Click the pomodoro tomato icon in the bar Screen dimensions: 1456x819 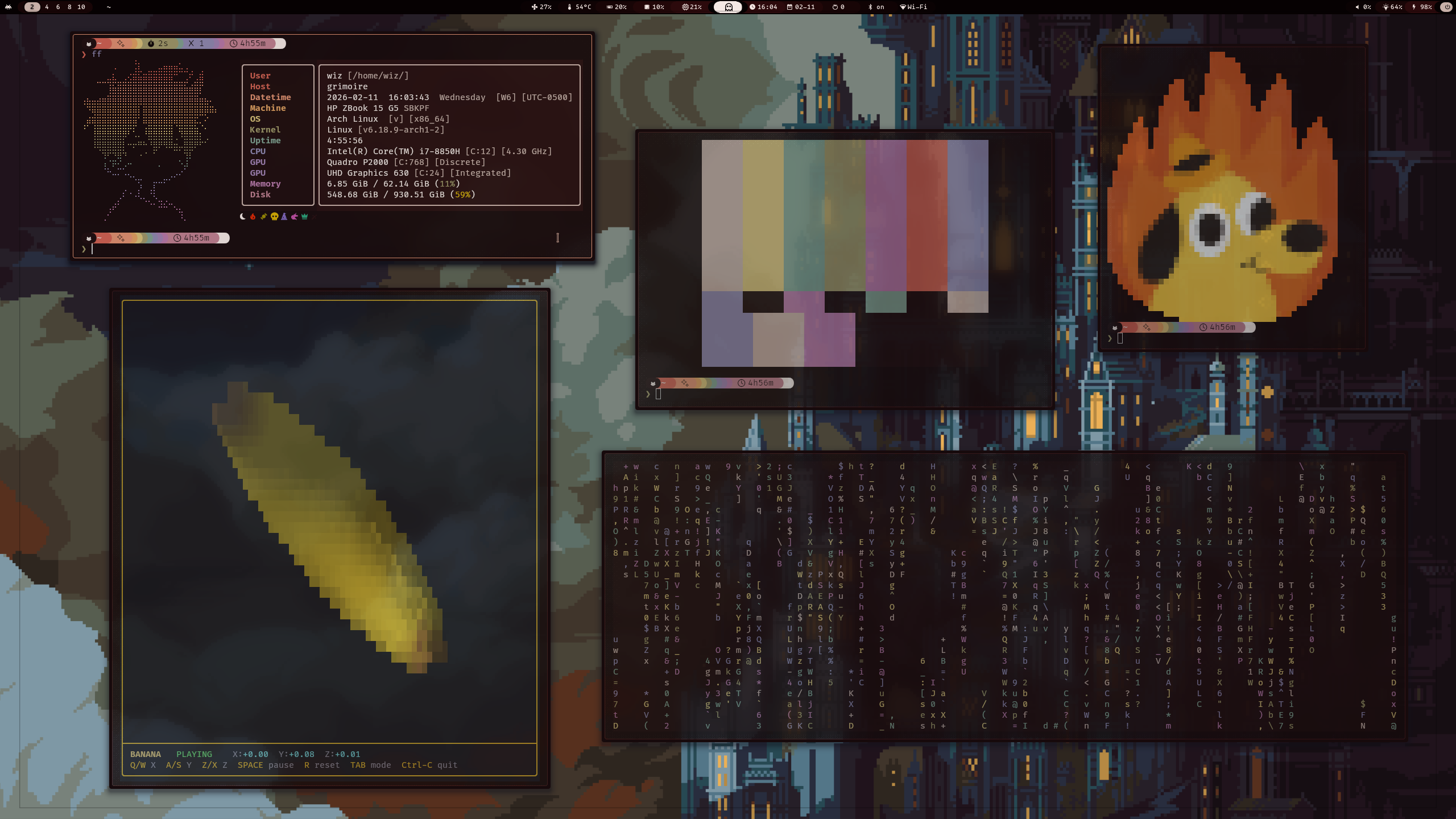pos(836,7)
